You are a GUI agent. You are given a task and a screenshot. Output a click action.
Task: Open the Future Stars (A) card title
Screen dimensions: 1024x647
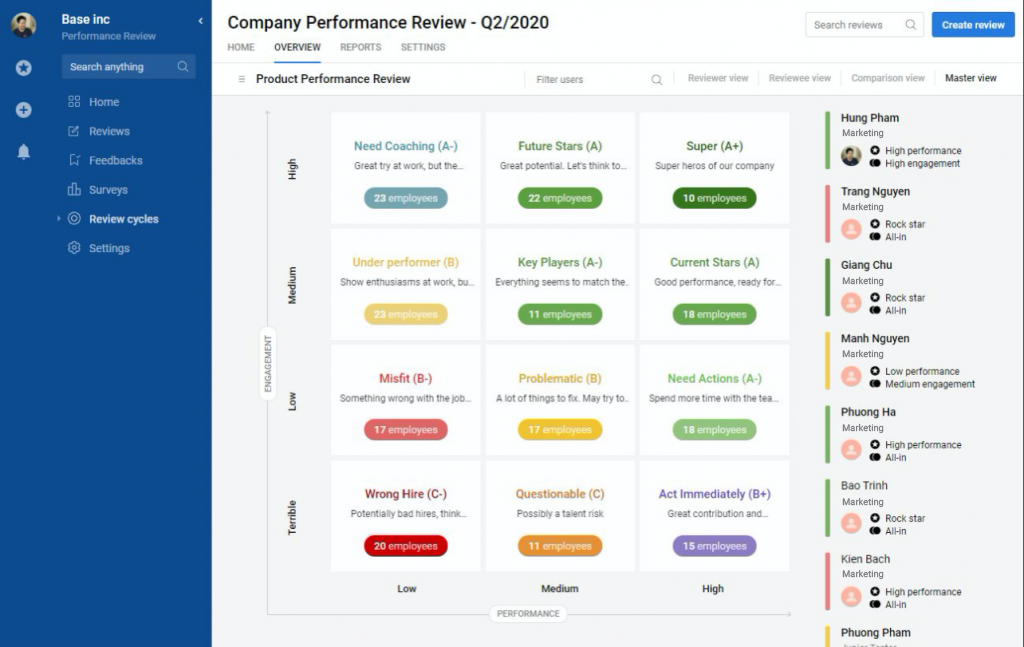[560, 146]
